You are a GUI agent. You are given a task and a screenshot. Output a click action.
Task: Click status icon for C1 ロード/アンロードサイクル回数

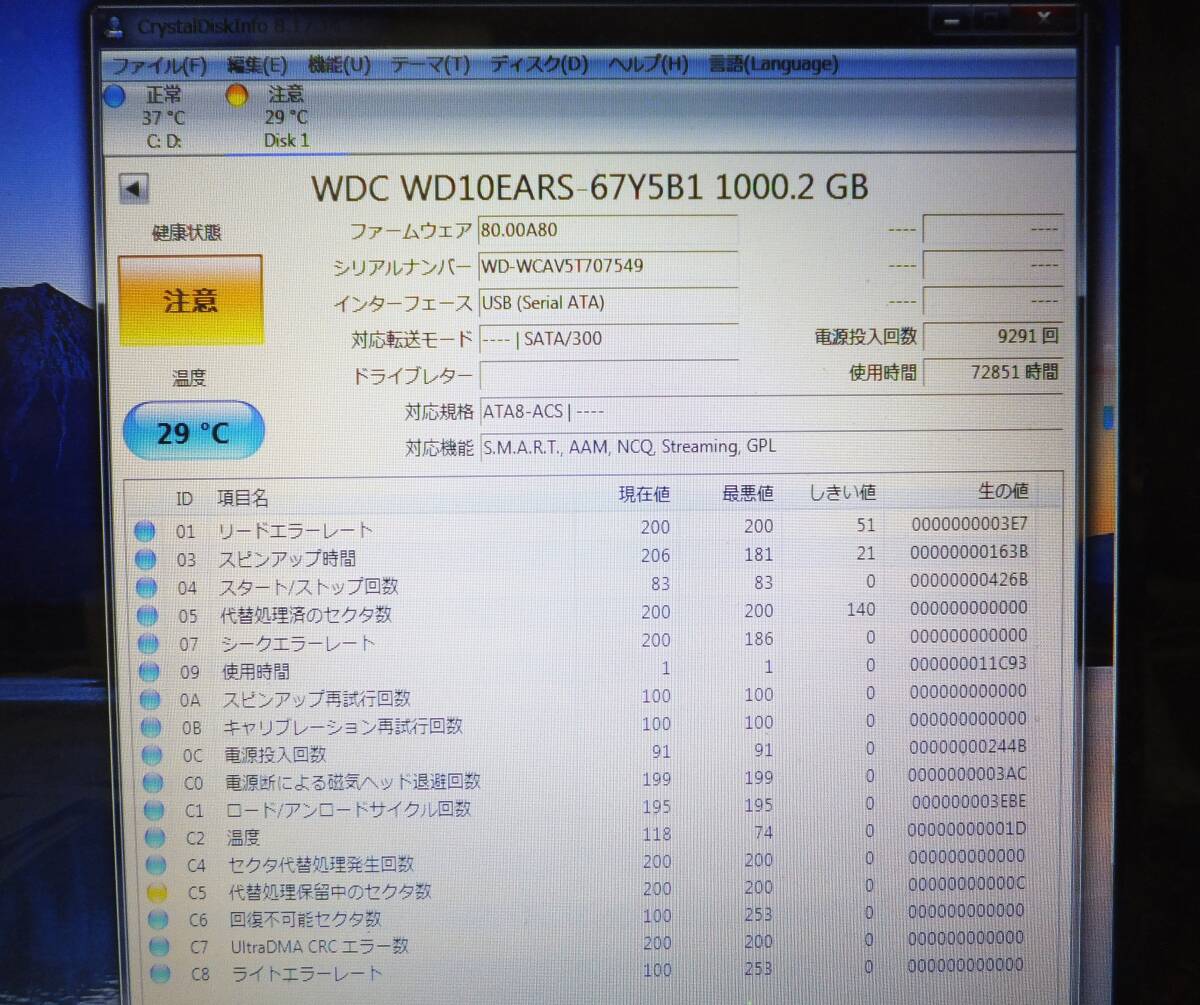tap(154, 810)
